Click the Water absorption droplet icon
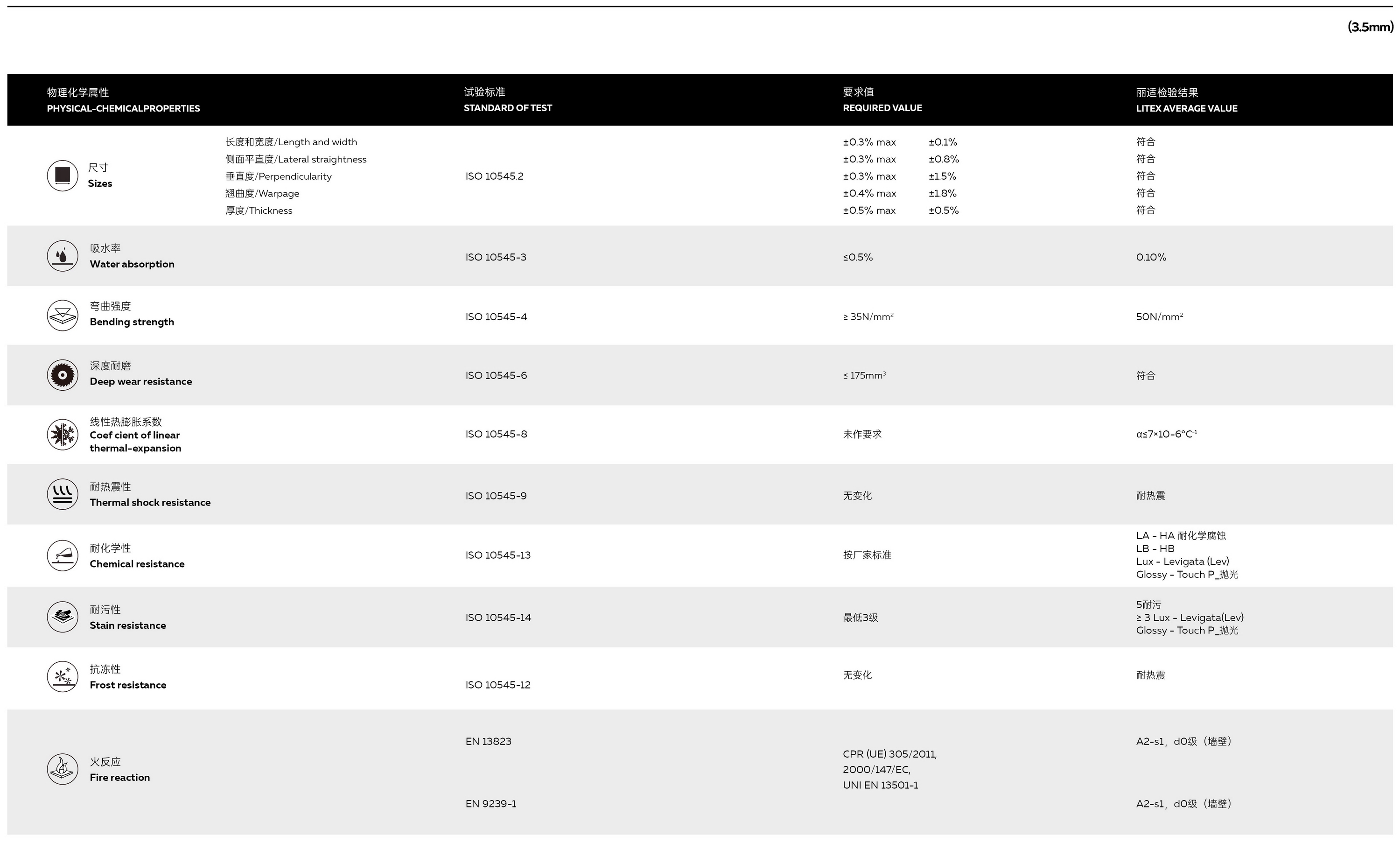1400x843 pixels. [x=63, y=256]
